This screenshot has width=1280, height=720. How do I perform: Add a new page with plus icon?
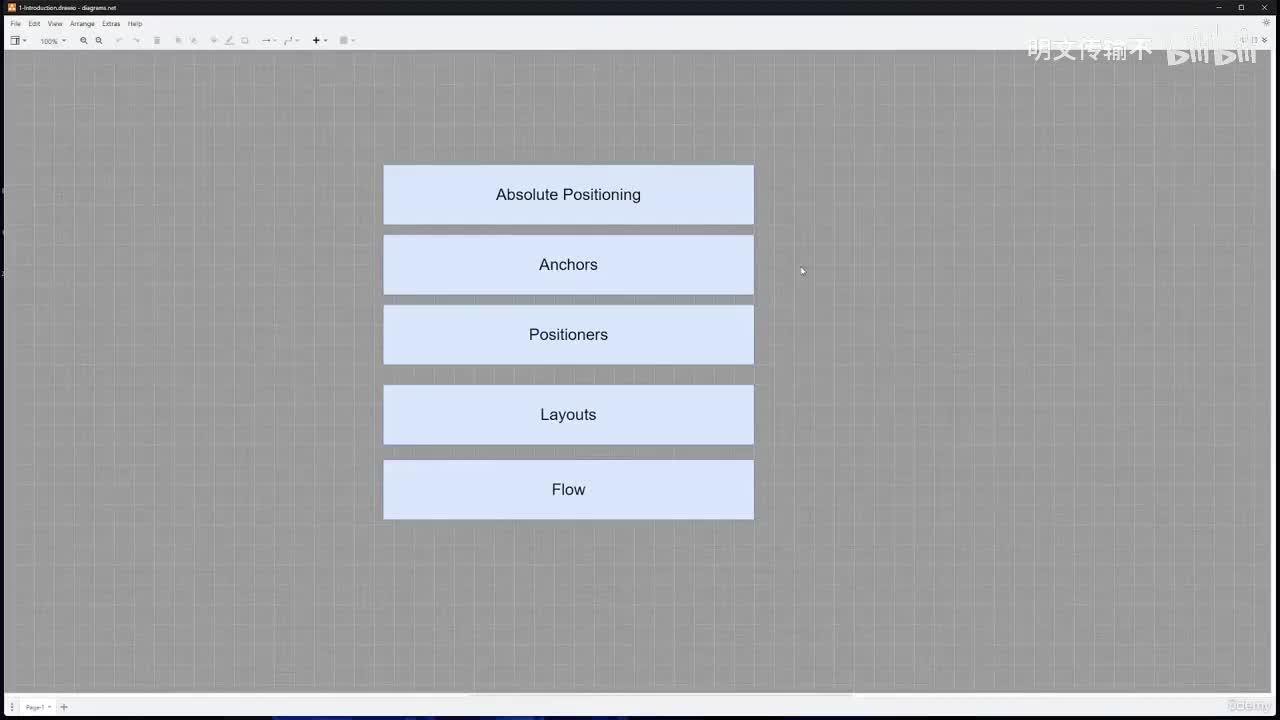point(64,707)
